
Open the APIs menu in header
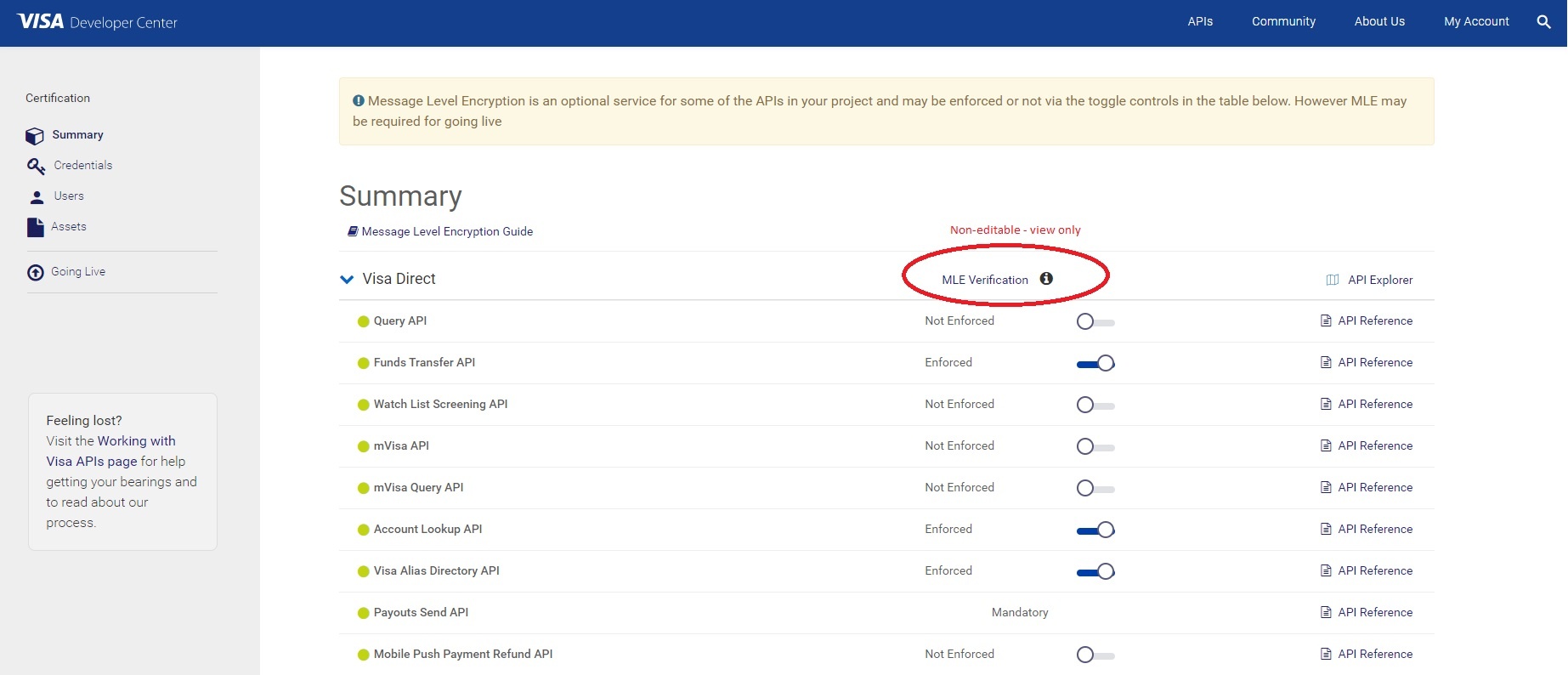tap(1200, 22)
